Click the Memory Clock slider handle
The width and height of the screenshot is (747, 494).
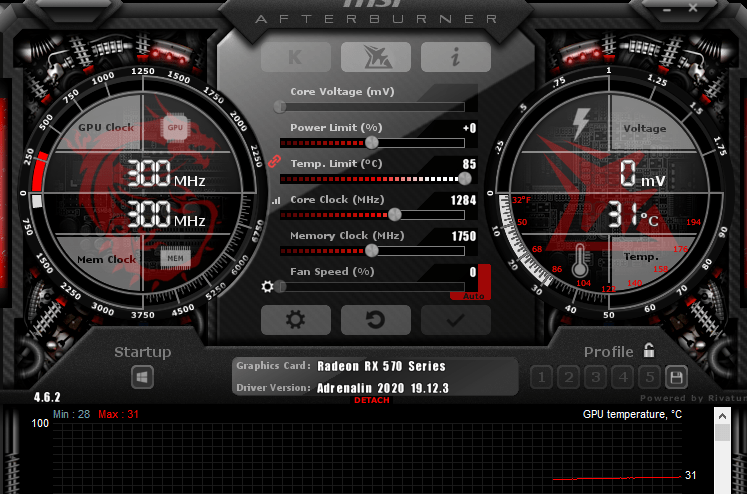pos(372,251)
